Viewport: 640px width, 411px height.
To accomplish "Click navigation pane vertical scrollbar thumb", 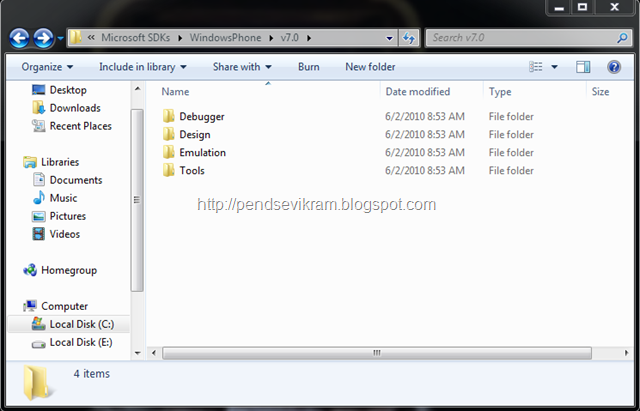I will click(137, 200).
